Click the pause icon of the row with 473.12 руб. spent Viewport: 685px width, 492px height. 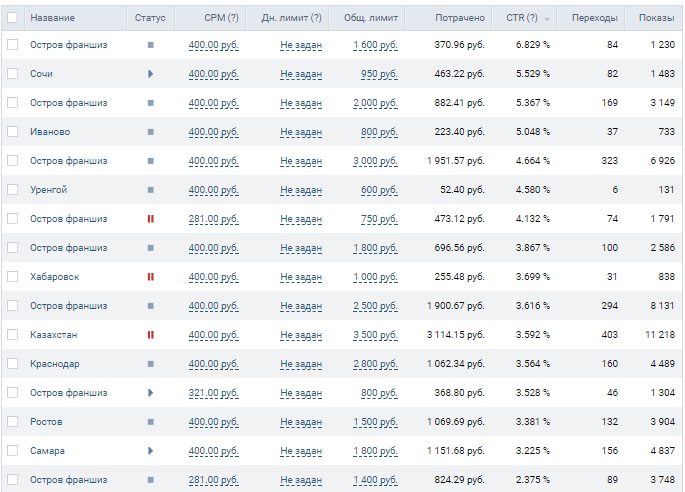coord(151,218)
